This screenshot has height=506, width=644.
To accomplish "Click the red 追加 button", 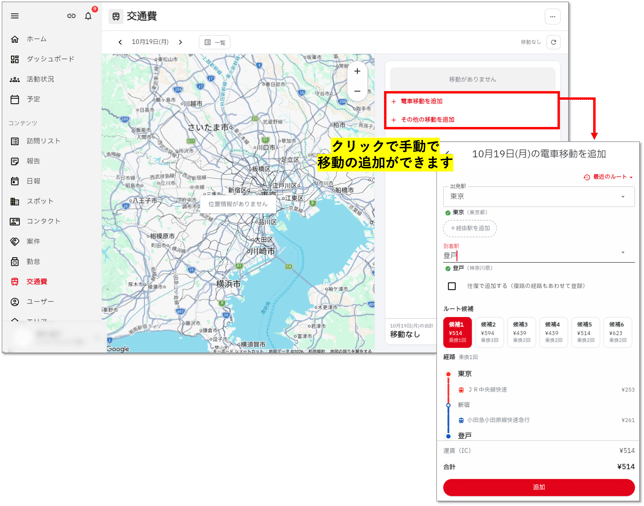I will [x=539, y=487].
